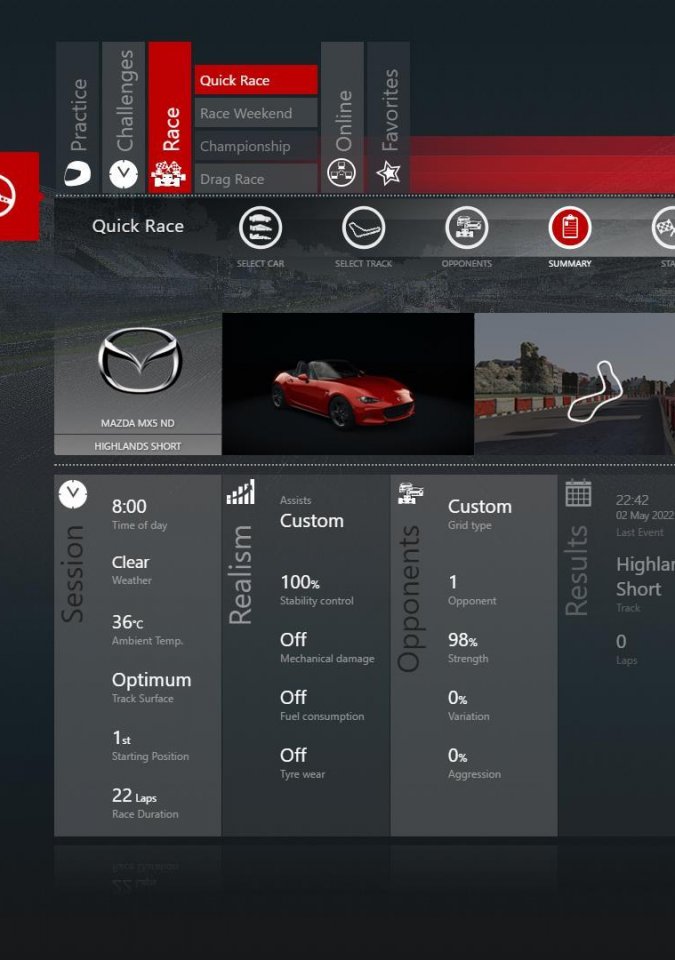This screenshot has width=675, height=960.
Task: Open the Online tab
Action: 342,117
